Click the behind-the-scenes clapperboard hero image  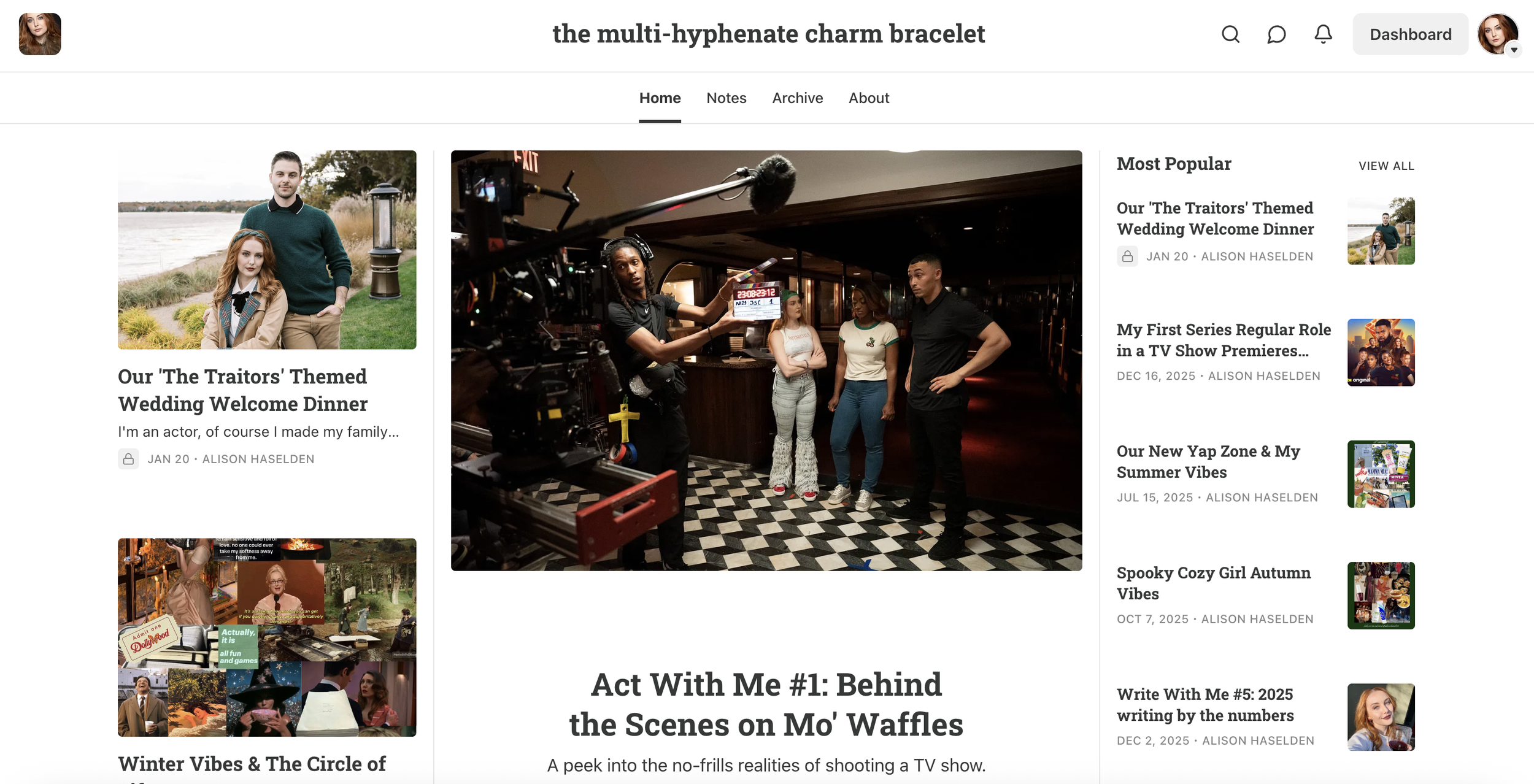click(766, 361)
